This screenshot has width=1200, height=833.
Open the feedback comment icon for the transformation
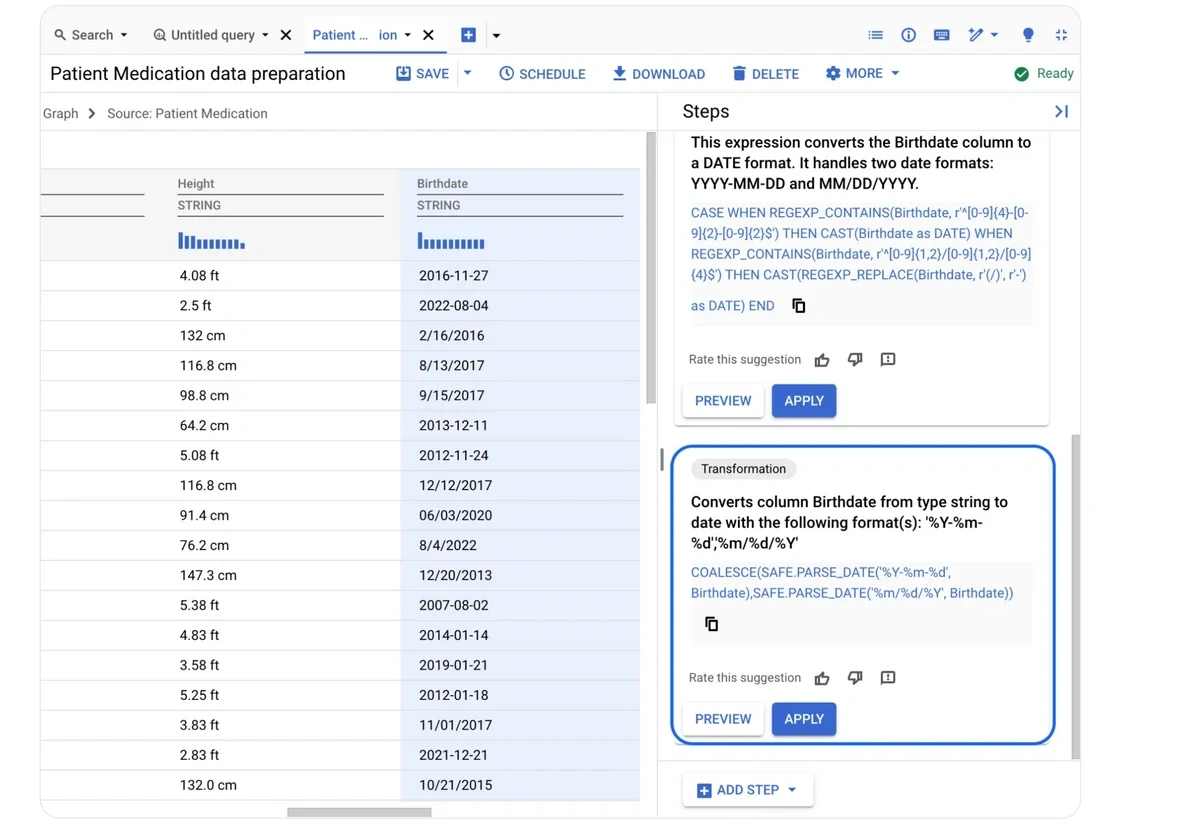point(888,677)
